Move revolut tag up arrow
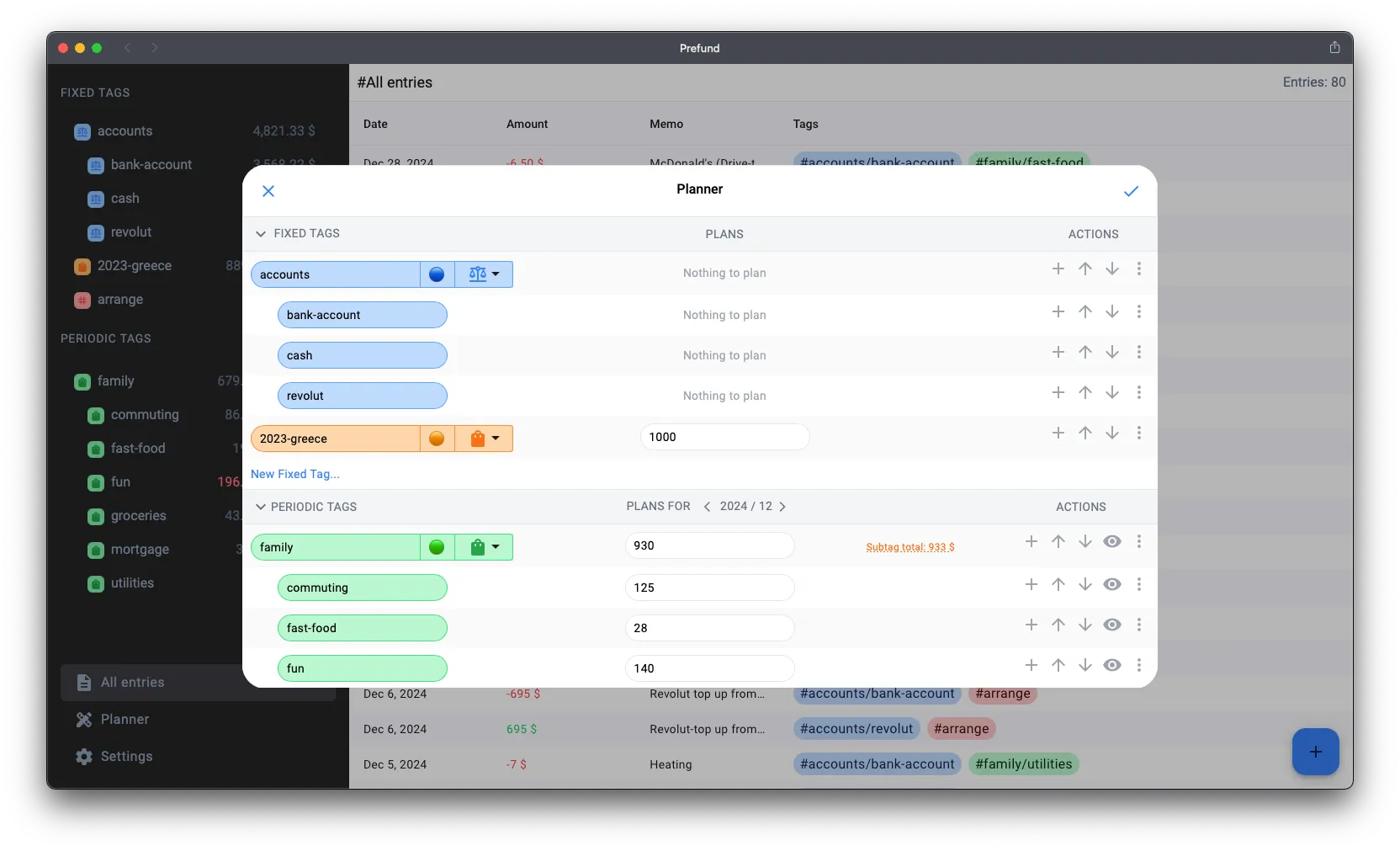The image size is (1400, 851). pyautogui.click(x=1085, y=392)
